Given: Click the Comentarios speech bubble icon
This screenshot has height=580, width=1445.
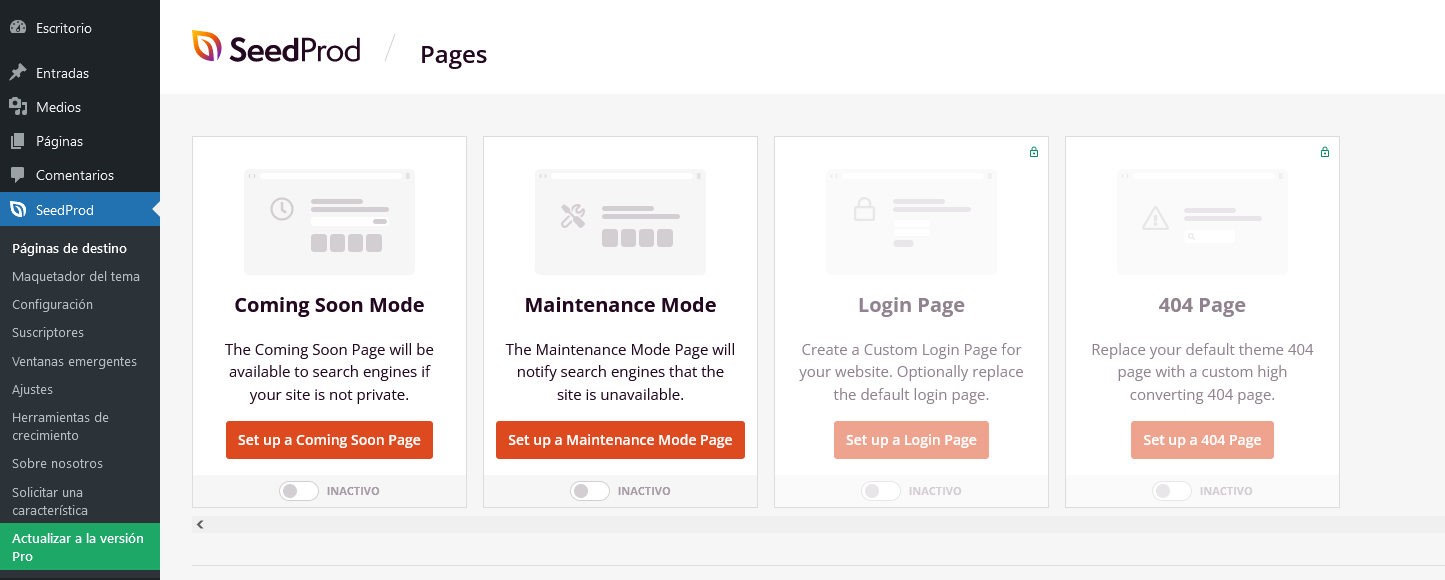Looking at the screenshot, I should point(18,175).
